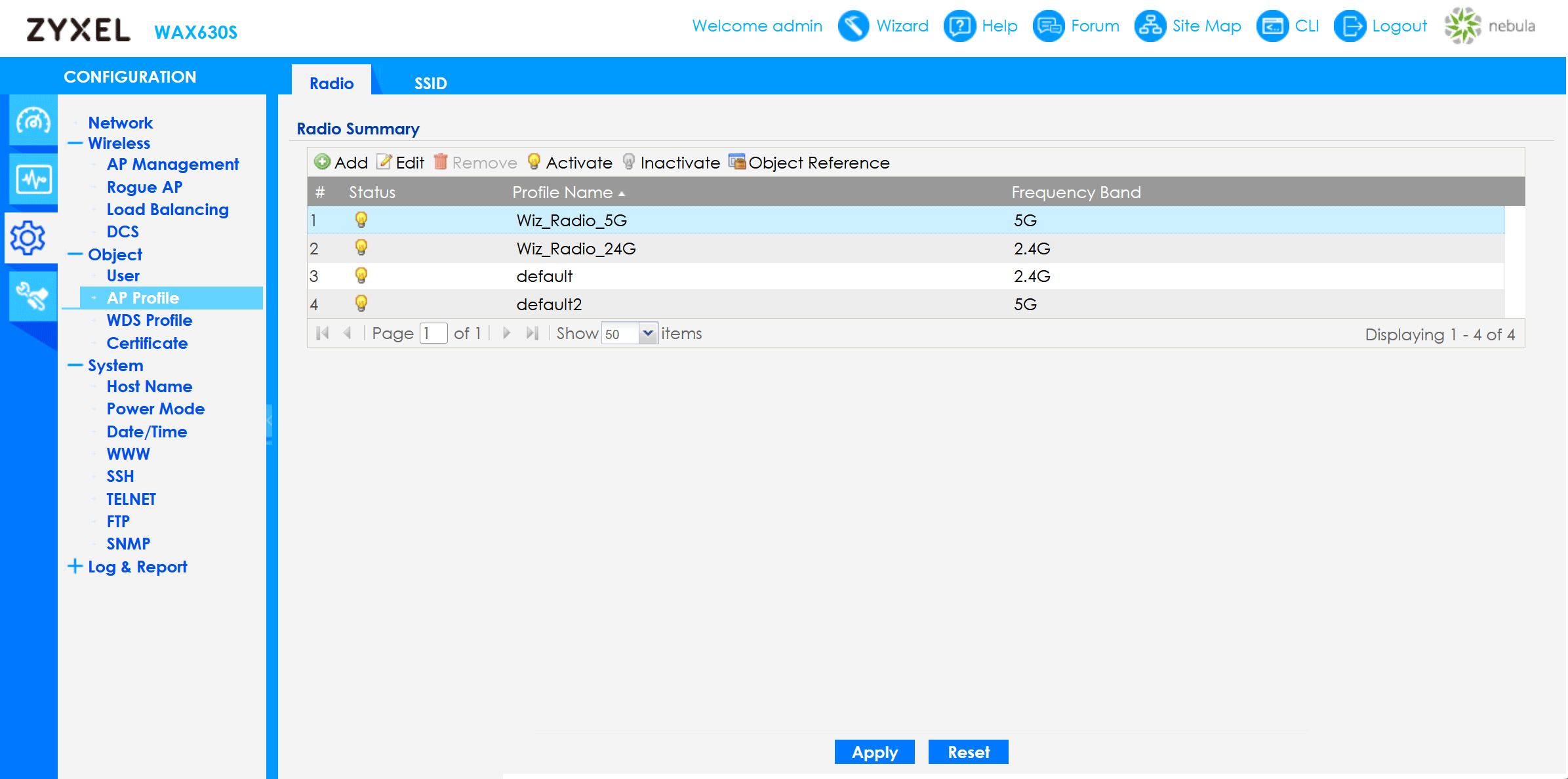1568x779 pixels.
Task: Open the Site Map icon
Action: [1150, 26]
